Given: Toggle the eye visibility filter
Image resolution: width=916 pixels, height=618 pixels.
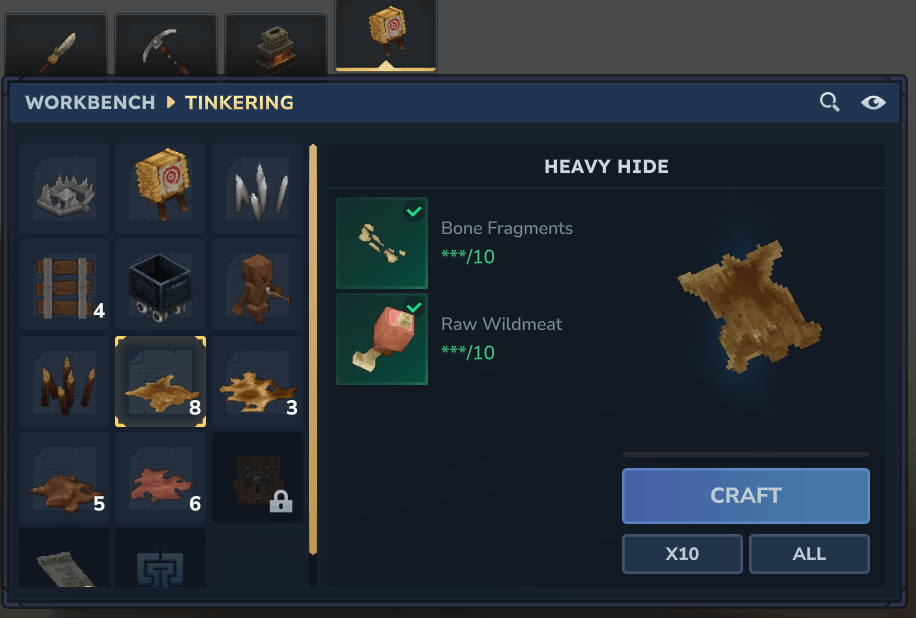Looking at the screenshot, I should 873,102.
